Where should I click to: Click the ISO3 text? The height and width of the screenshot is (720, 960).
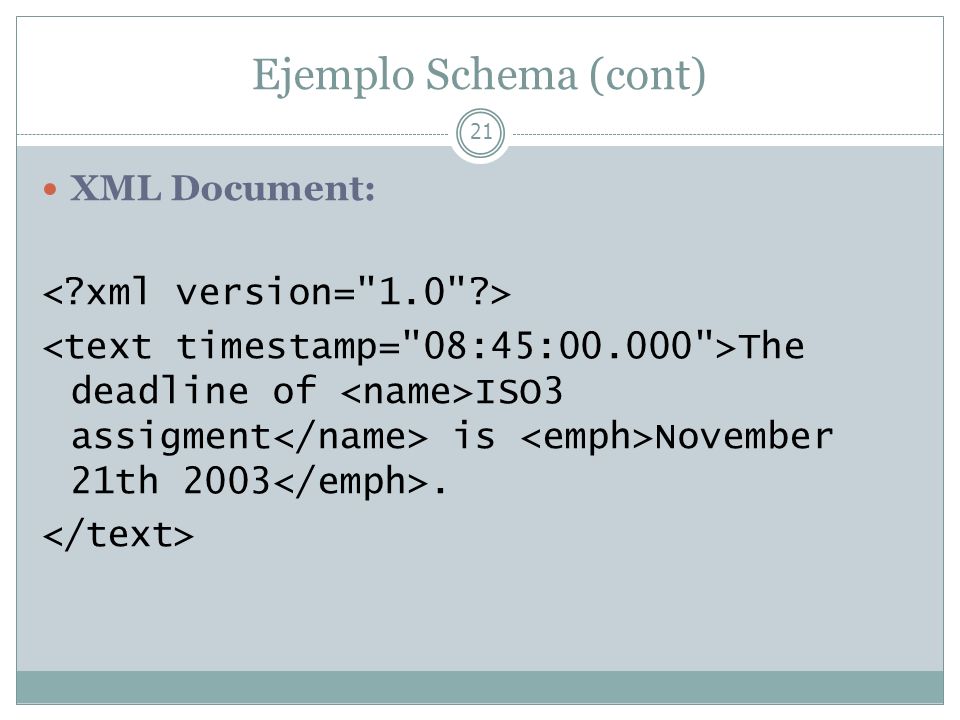pos(519,392)
